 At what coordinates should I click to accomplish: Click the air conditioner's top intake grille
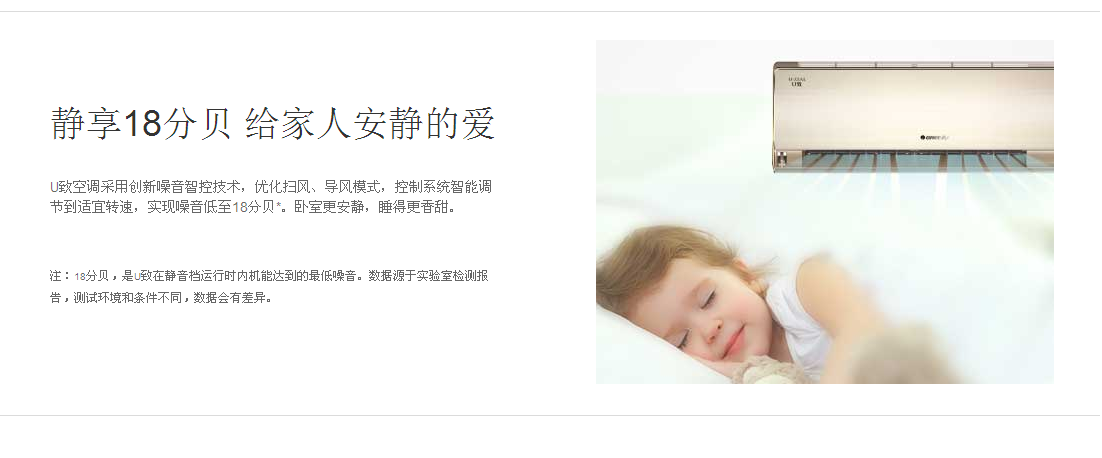914,65
